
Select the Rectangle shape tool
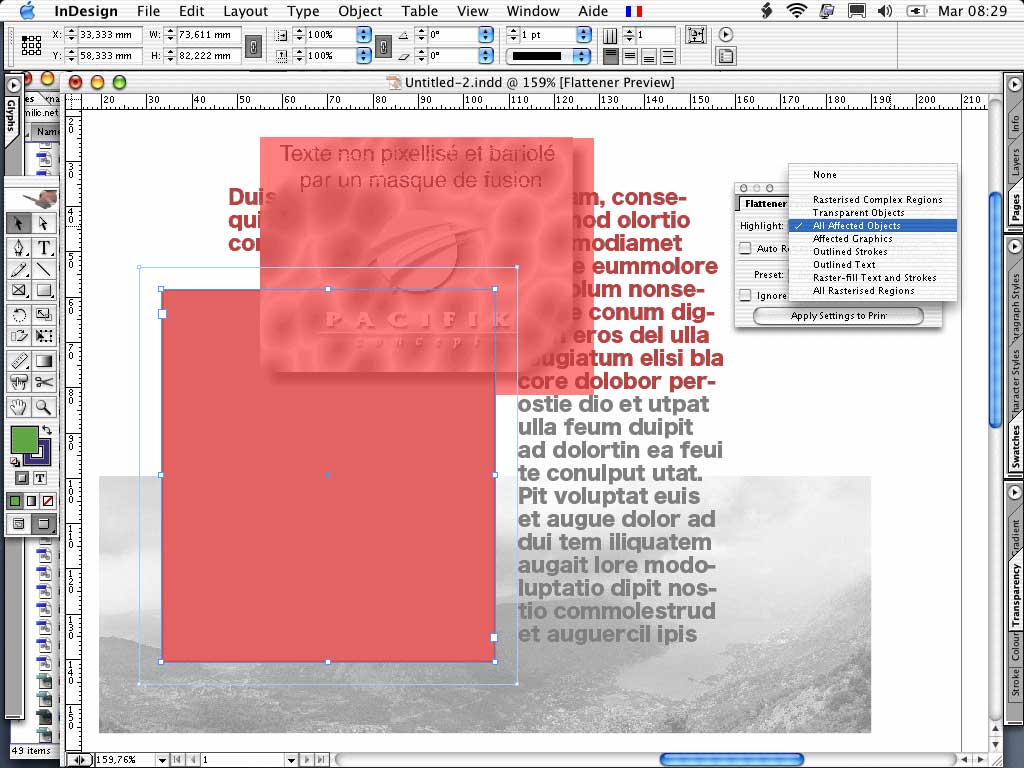point(43,291)
